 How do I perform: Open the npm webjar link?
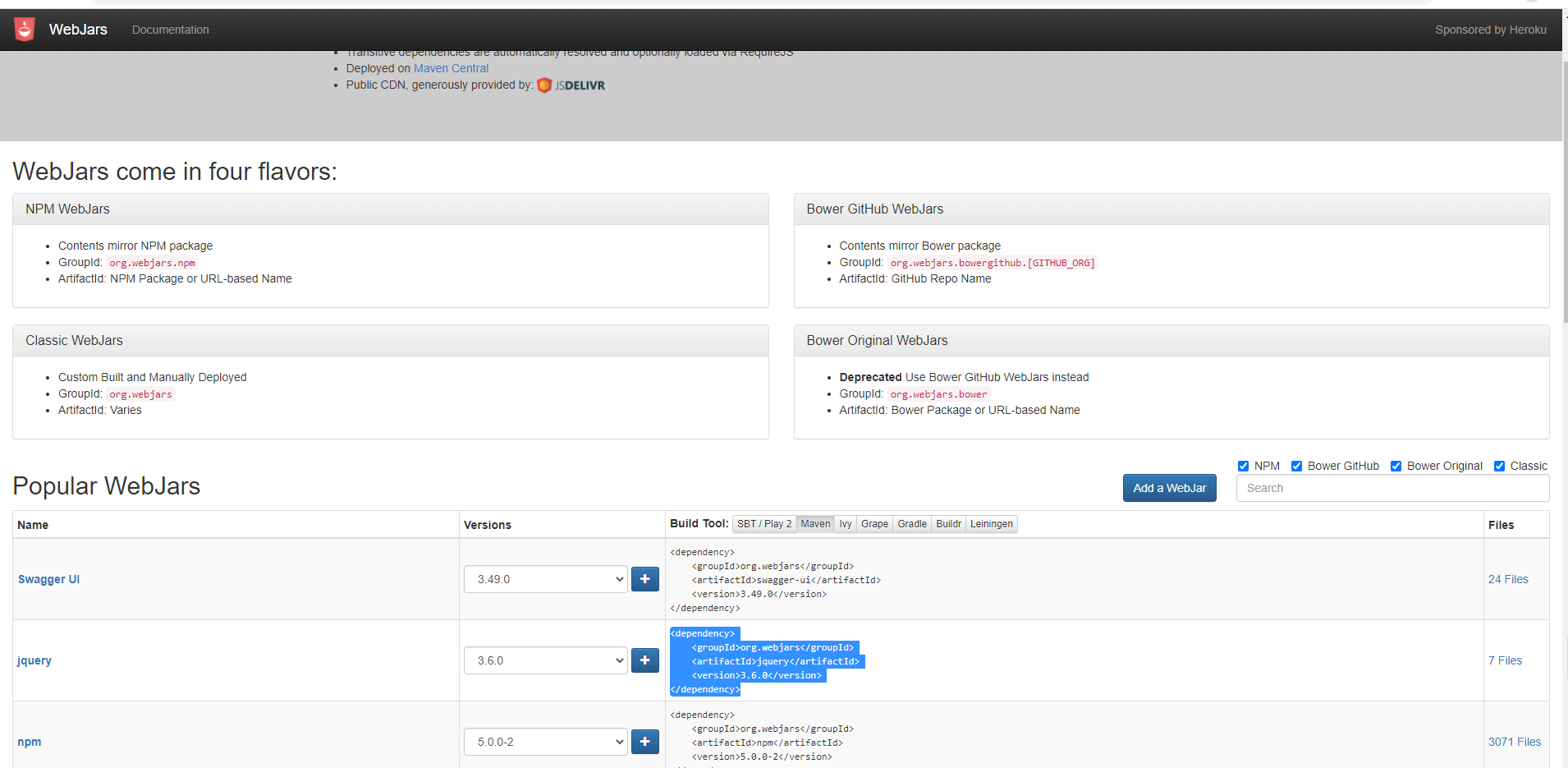[x=30, y=742]
